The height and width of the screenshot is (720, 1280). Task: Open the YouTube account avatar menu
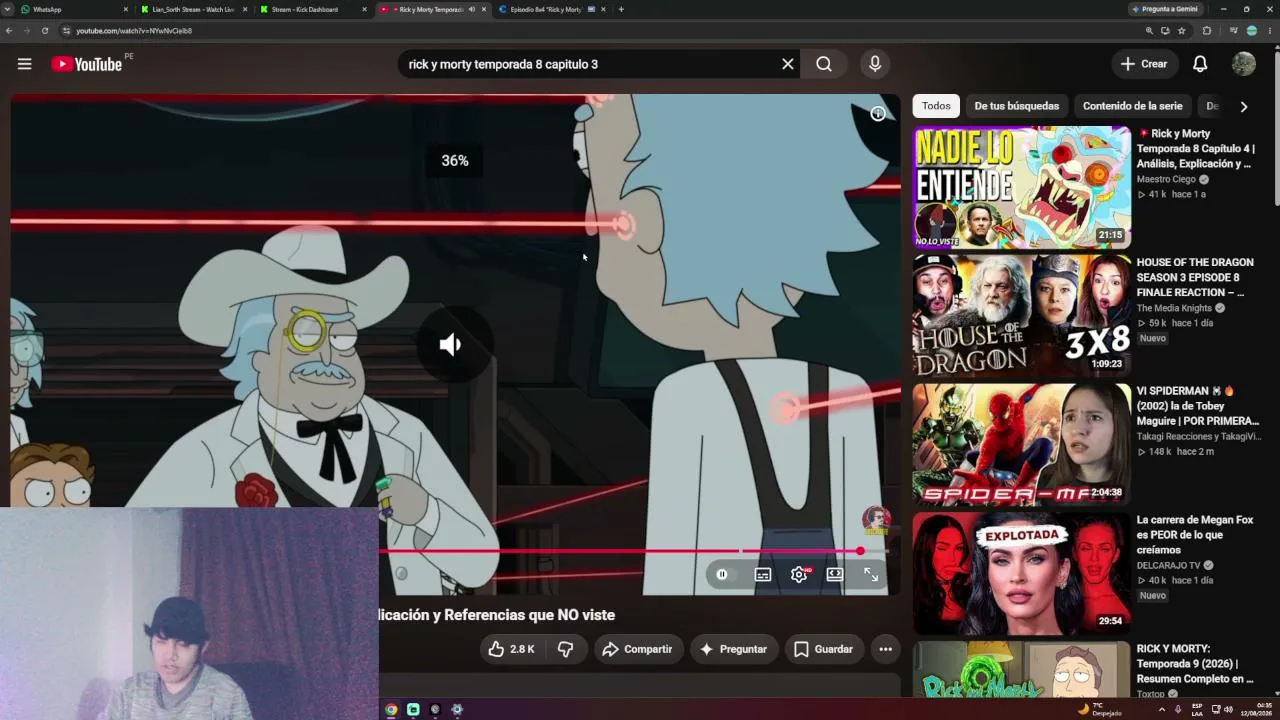pyautogui.click(x=1244, y=64)
